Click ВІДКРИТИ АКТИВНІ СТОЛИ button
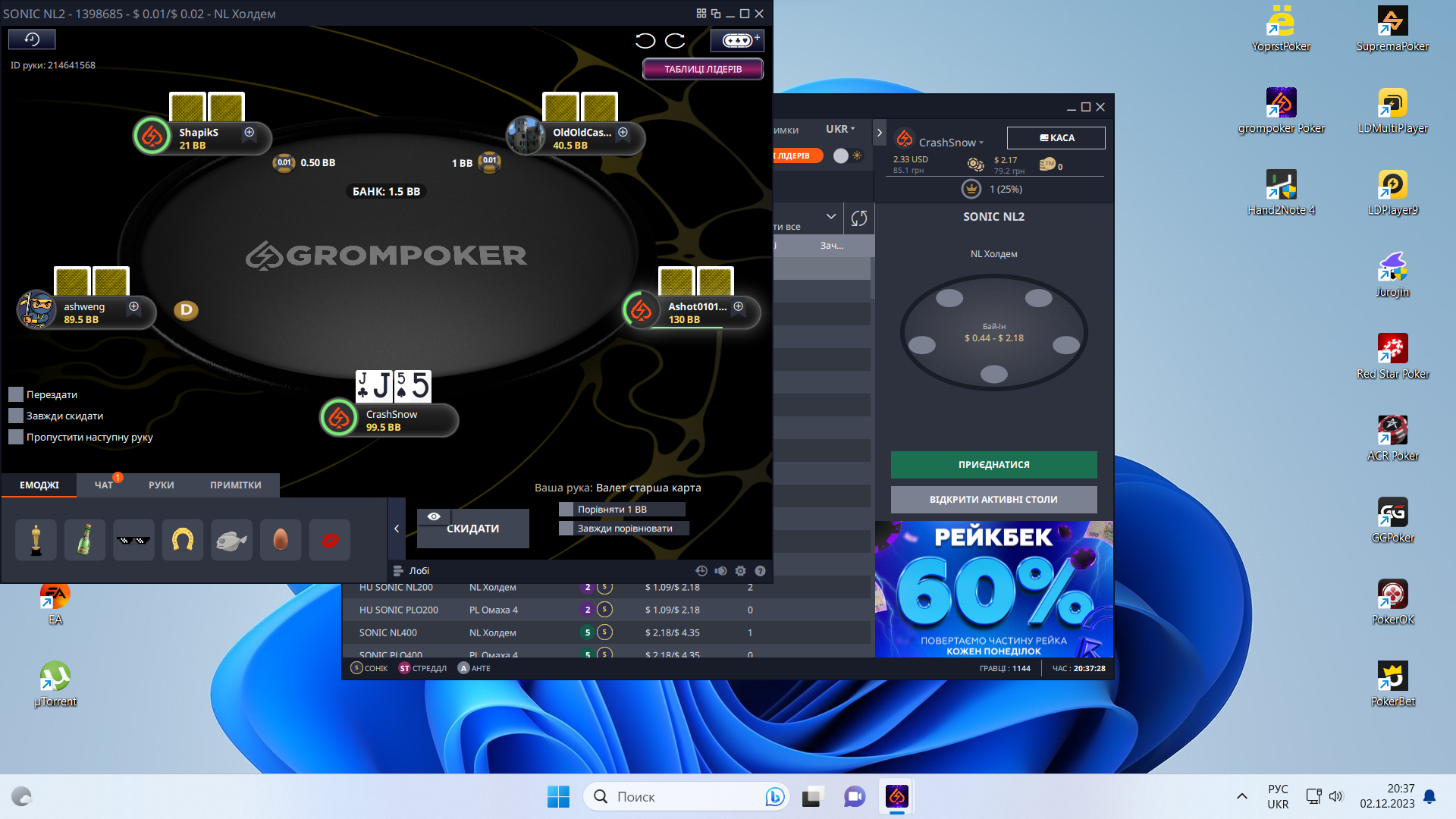 tap(993, 500)
